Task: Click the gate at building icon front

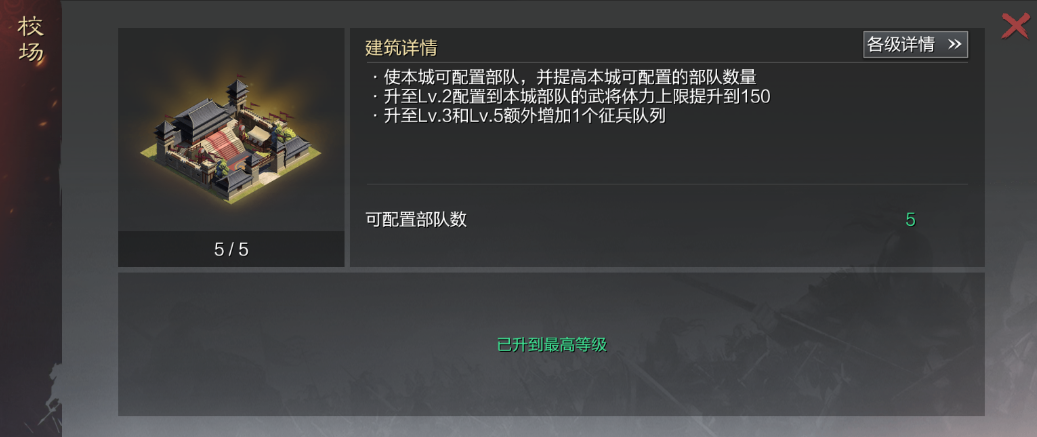Action: (265, 171)
